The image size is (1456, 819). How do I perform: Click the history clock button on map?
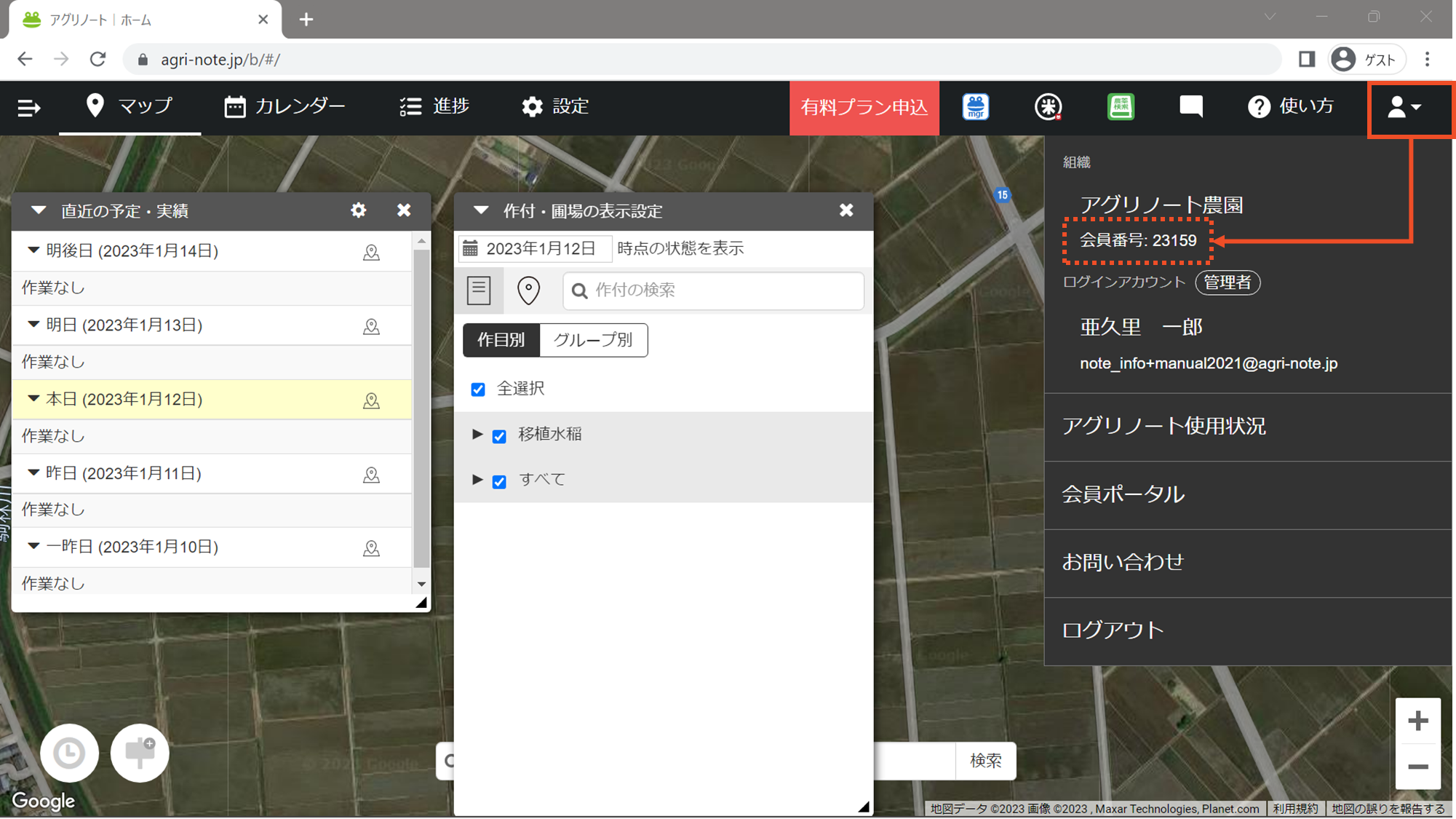pyautogui.click(x=69, y=753)
